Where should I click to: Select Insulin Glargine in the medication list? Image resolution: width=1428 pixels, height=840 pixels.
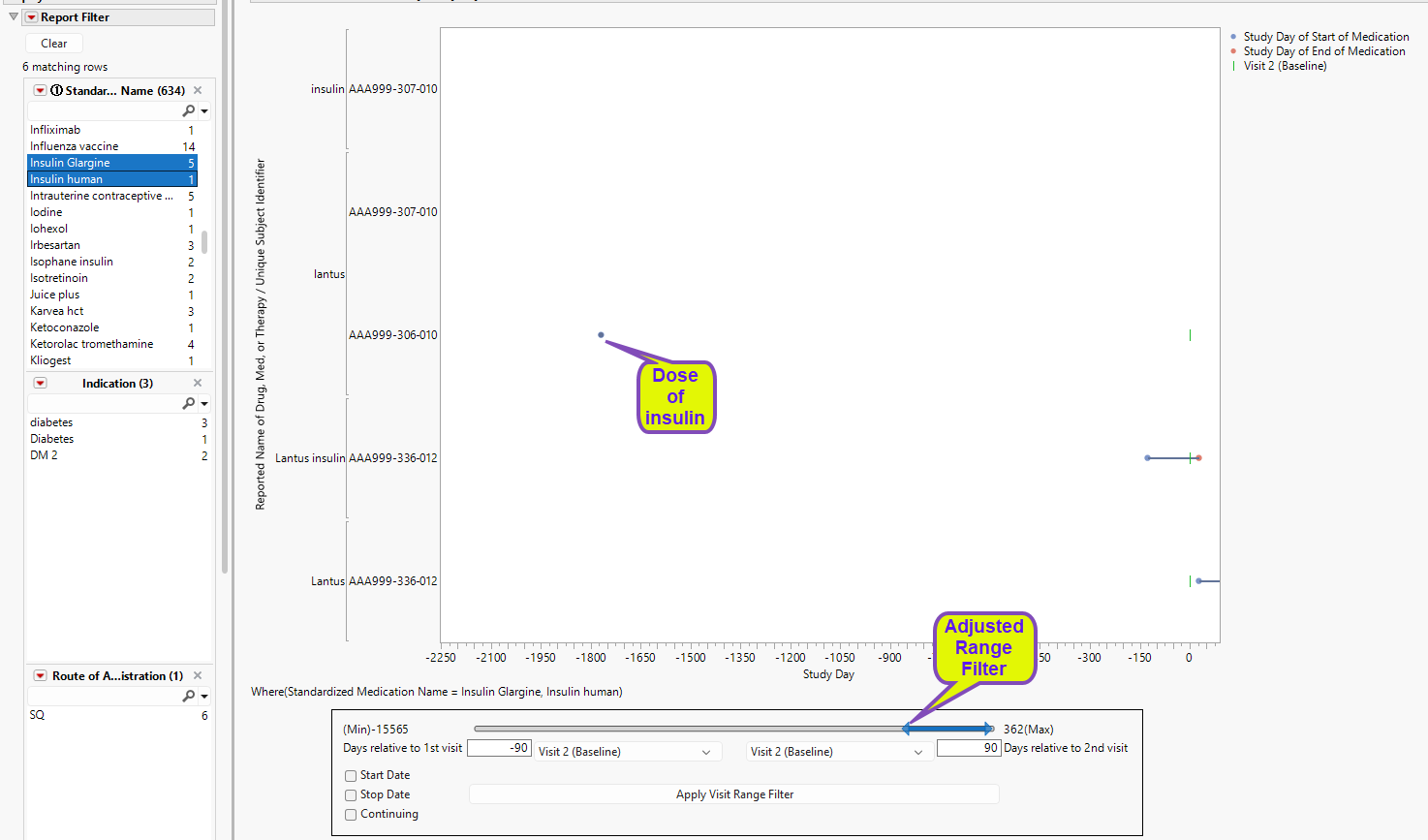coord(111,163)
